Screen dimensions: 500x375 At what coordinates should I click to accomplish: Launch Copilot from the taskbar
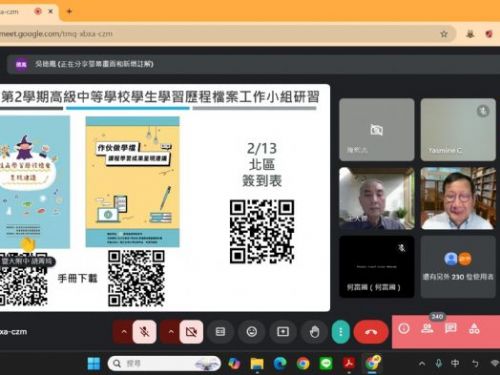click(234, 363)
